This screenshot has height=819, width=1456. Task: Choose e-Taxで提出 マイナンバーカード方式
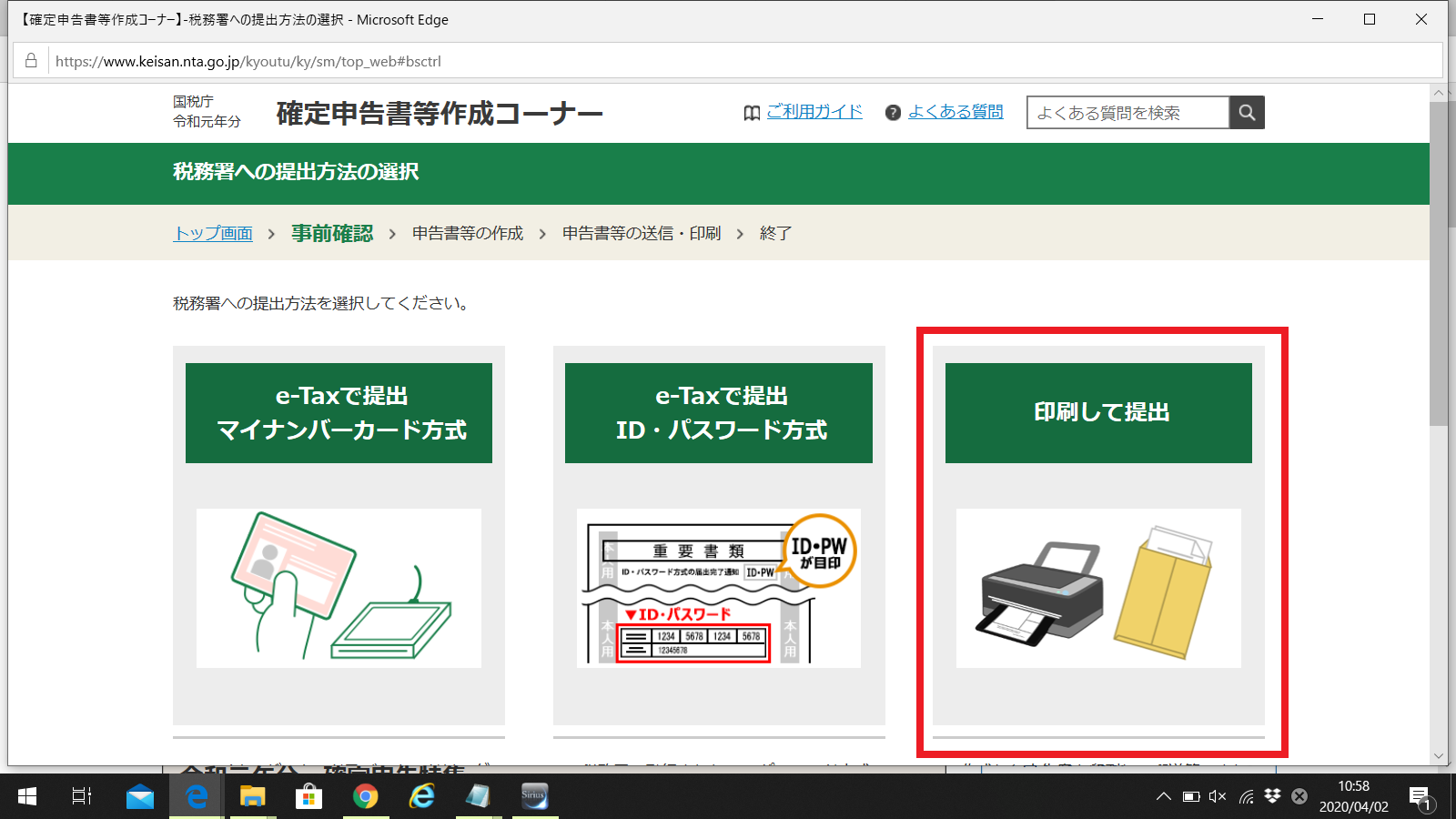(x=339, y=412)
